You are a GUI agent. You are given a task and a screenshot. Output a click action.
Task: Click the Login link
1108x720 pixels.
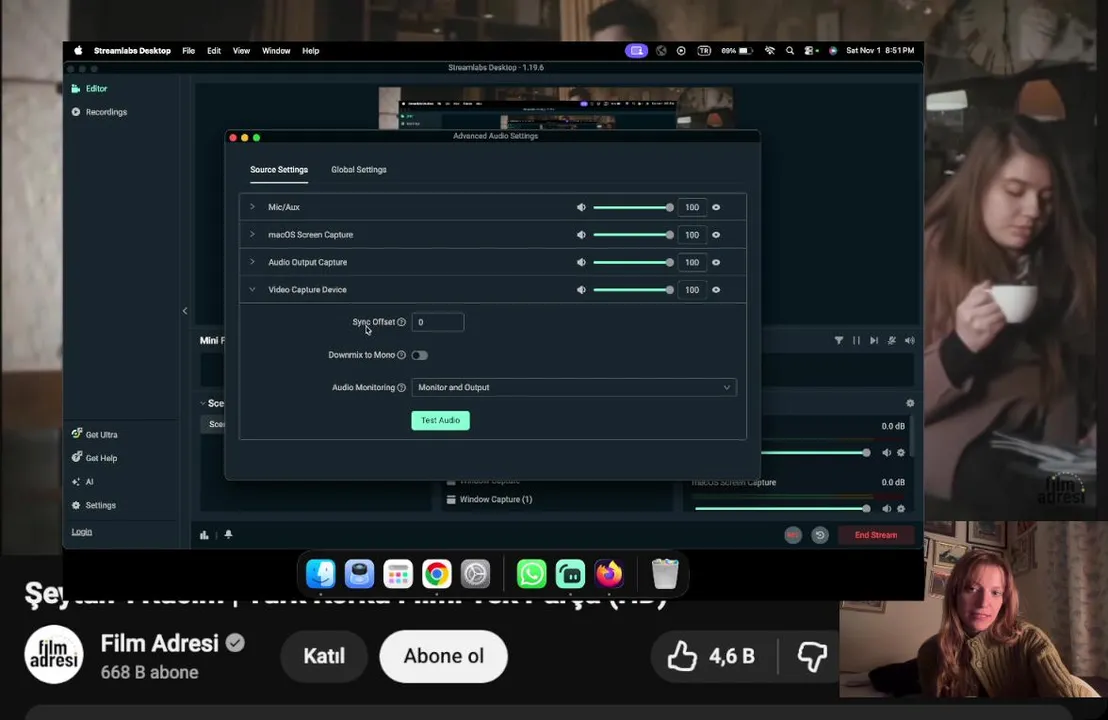point(81,532)
